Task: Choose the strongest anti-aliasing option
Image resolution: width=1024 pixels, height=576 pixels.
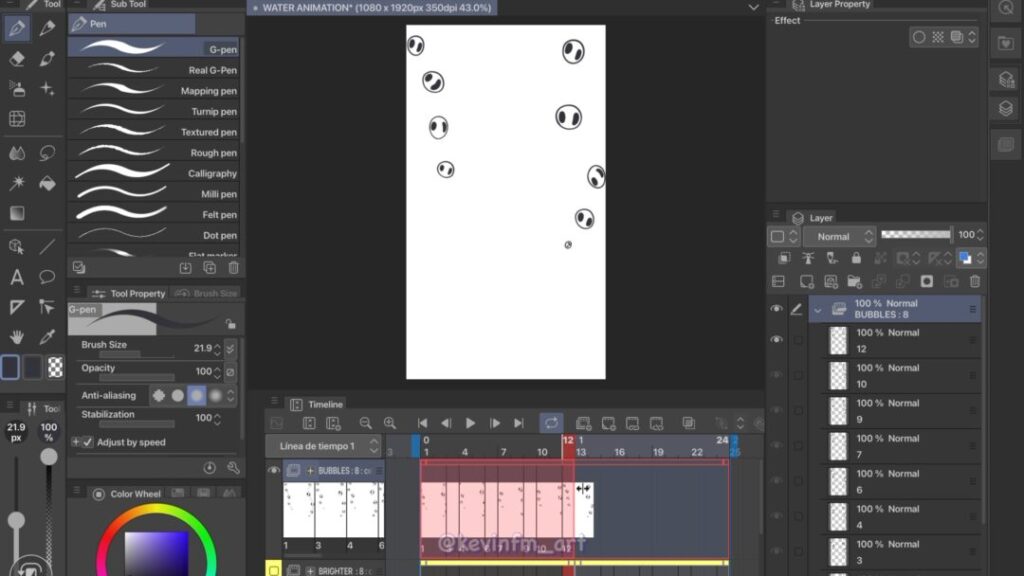Action: pos(216,395)
